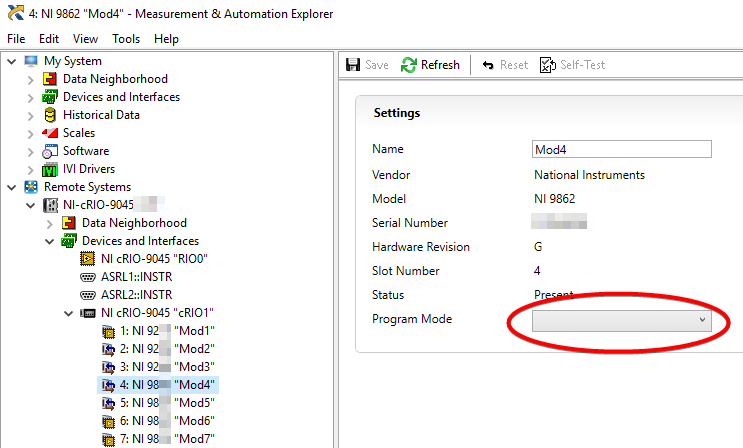Screen dimensions: 743x448
Task: Click the Save button label
Action: coord(377,65)
